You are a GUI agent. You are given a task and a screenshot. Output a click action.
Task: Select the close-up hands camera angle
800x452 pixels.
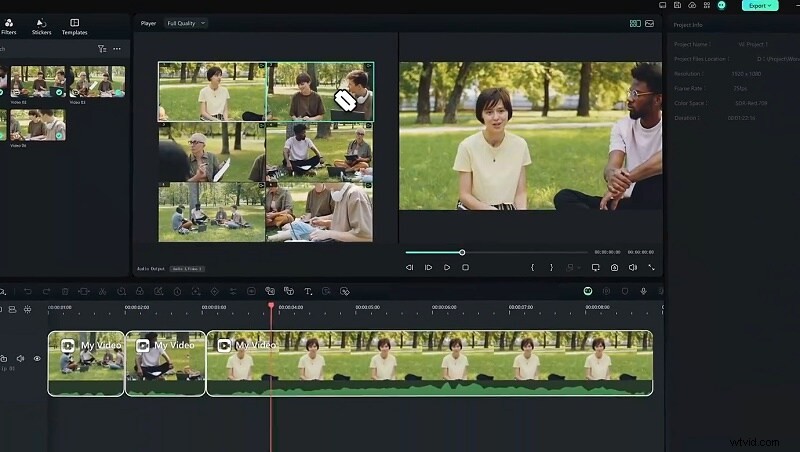319,212
